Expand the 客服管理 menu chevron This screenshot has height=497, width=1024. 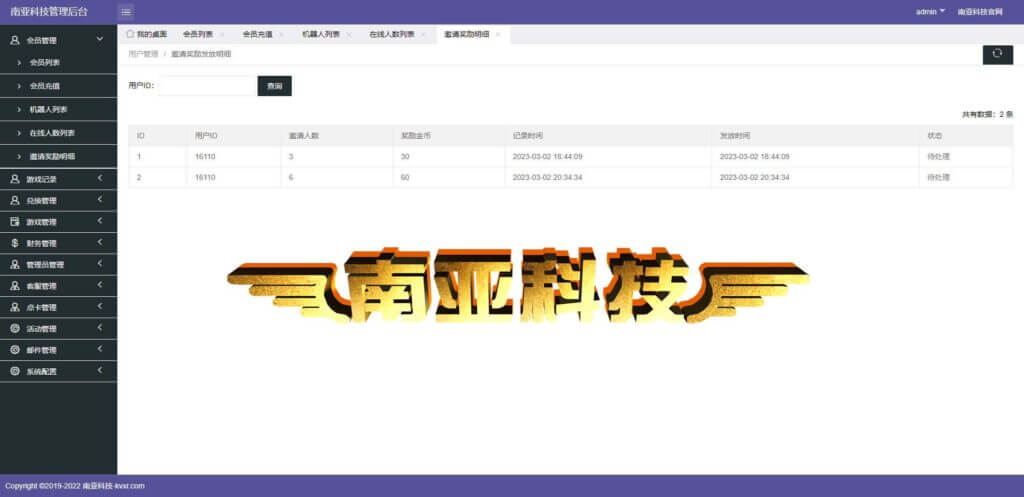(x=100, y=285)
